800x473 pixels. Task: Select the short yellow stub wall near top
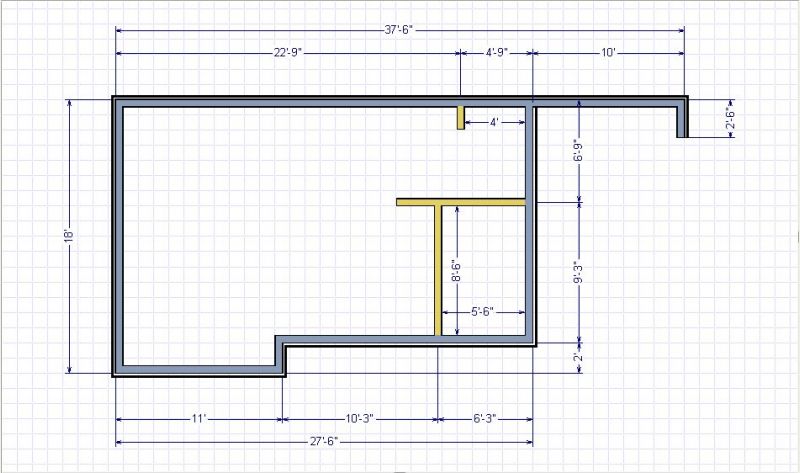(461, 117)
